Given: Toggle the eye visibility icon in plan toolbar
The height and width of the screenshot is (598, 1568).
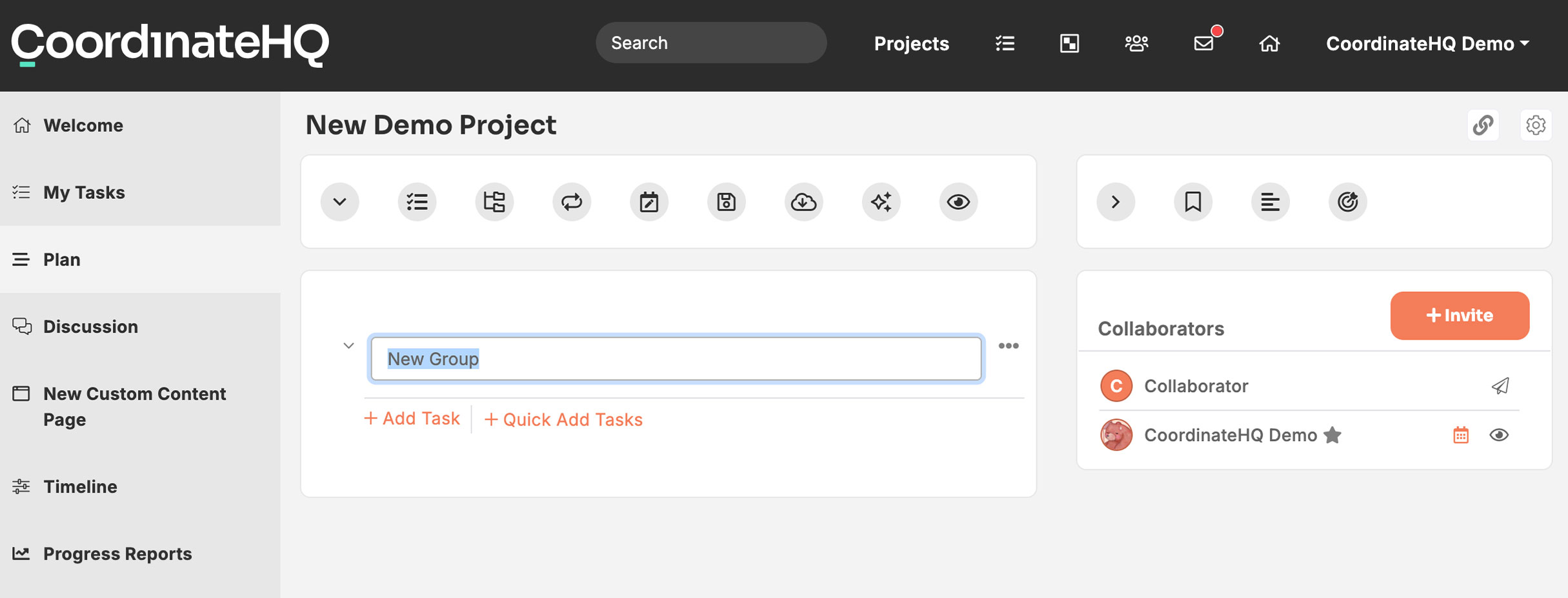Looking at the screenshot, I should (958, 202).
